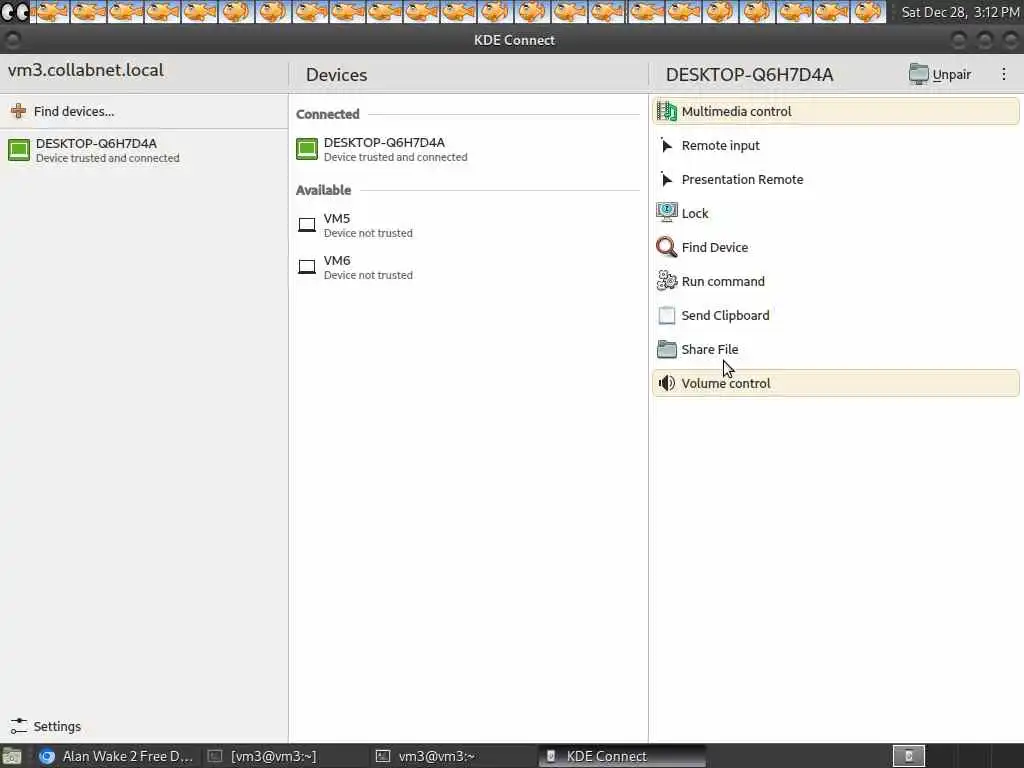Select VM5 Device not trusted row

468,225
